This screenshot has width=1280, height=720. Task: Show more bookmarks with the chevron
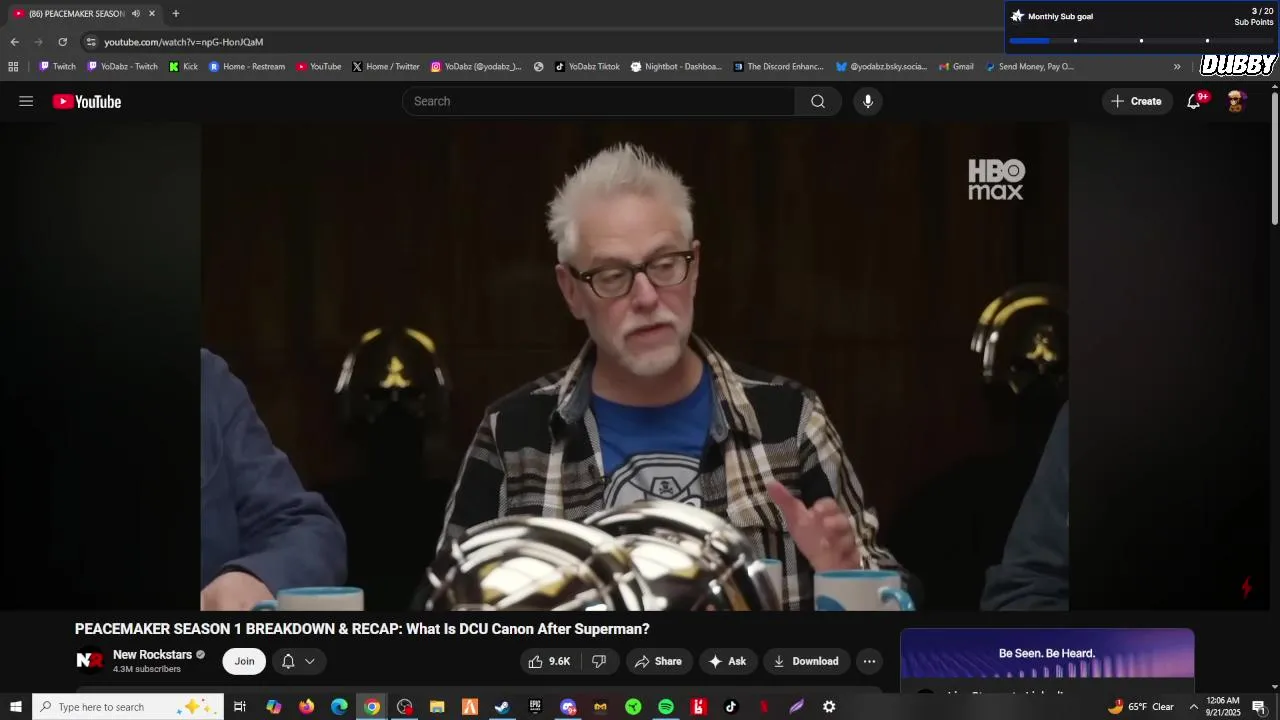[1177, 67]
